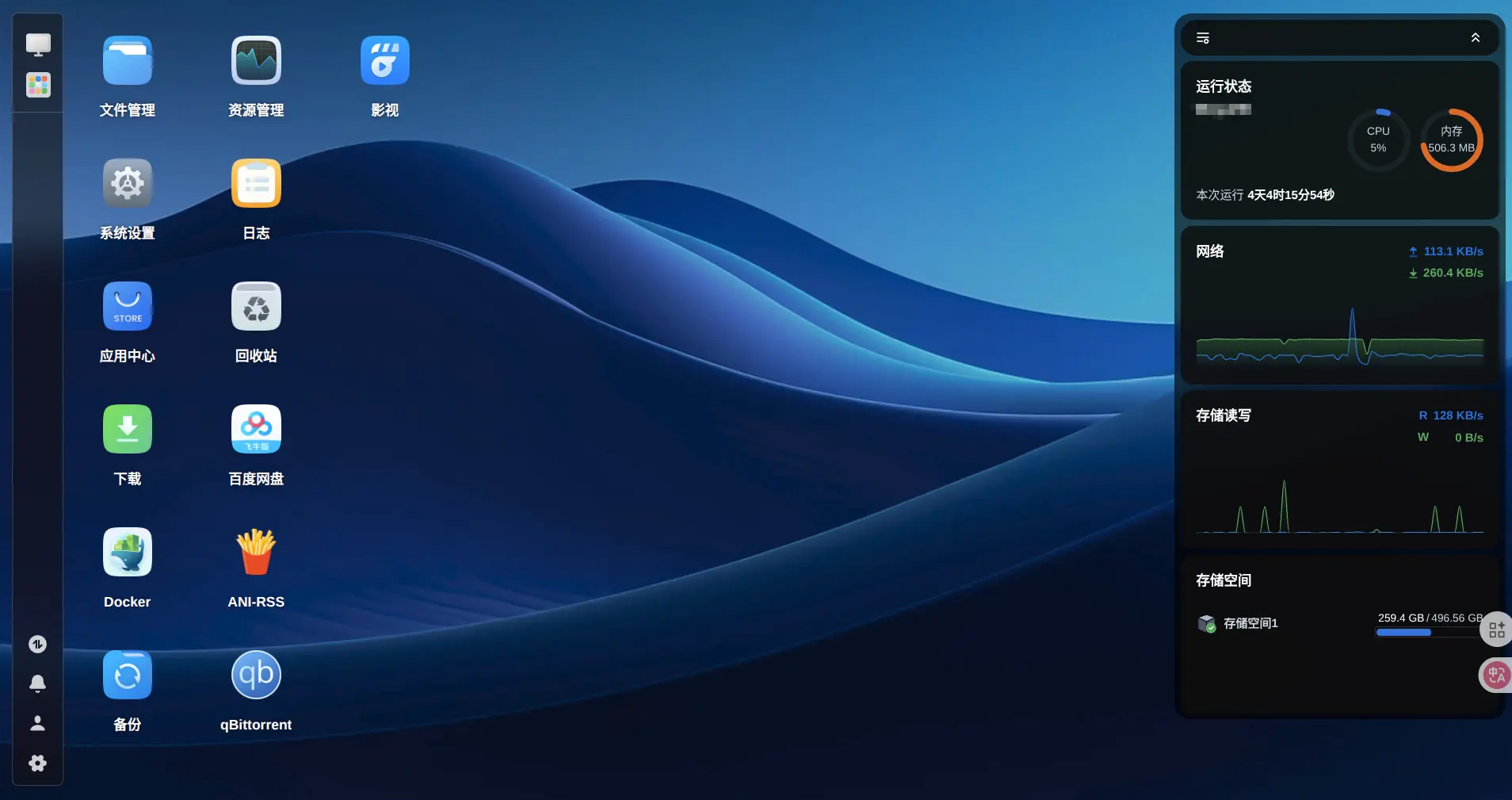This screenshot has height=800, width=1512.
Task: Open 系统设置 system settings app
Action: [x=127, y=184]
